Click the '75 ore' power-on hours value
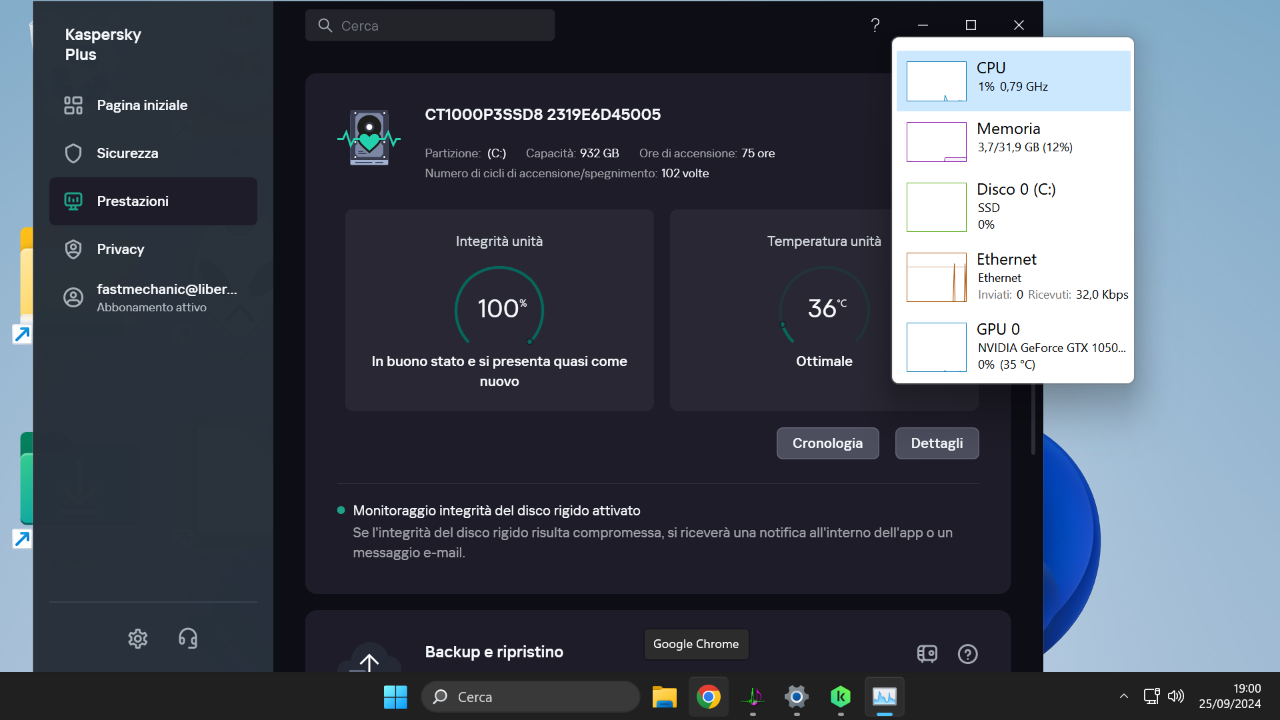 tap(758, 153)
